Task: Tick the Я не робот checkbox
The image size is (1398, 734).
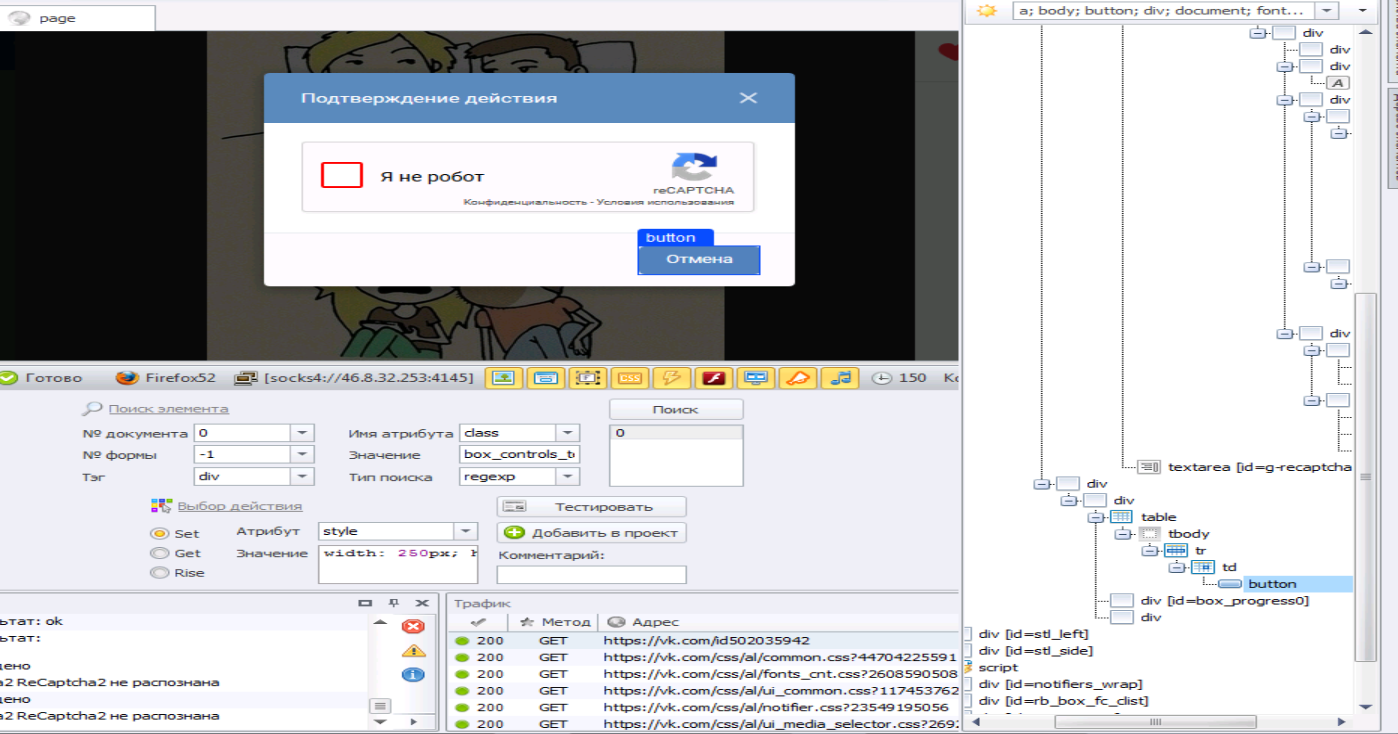Action: point(341,176)
